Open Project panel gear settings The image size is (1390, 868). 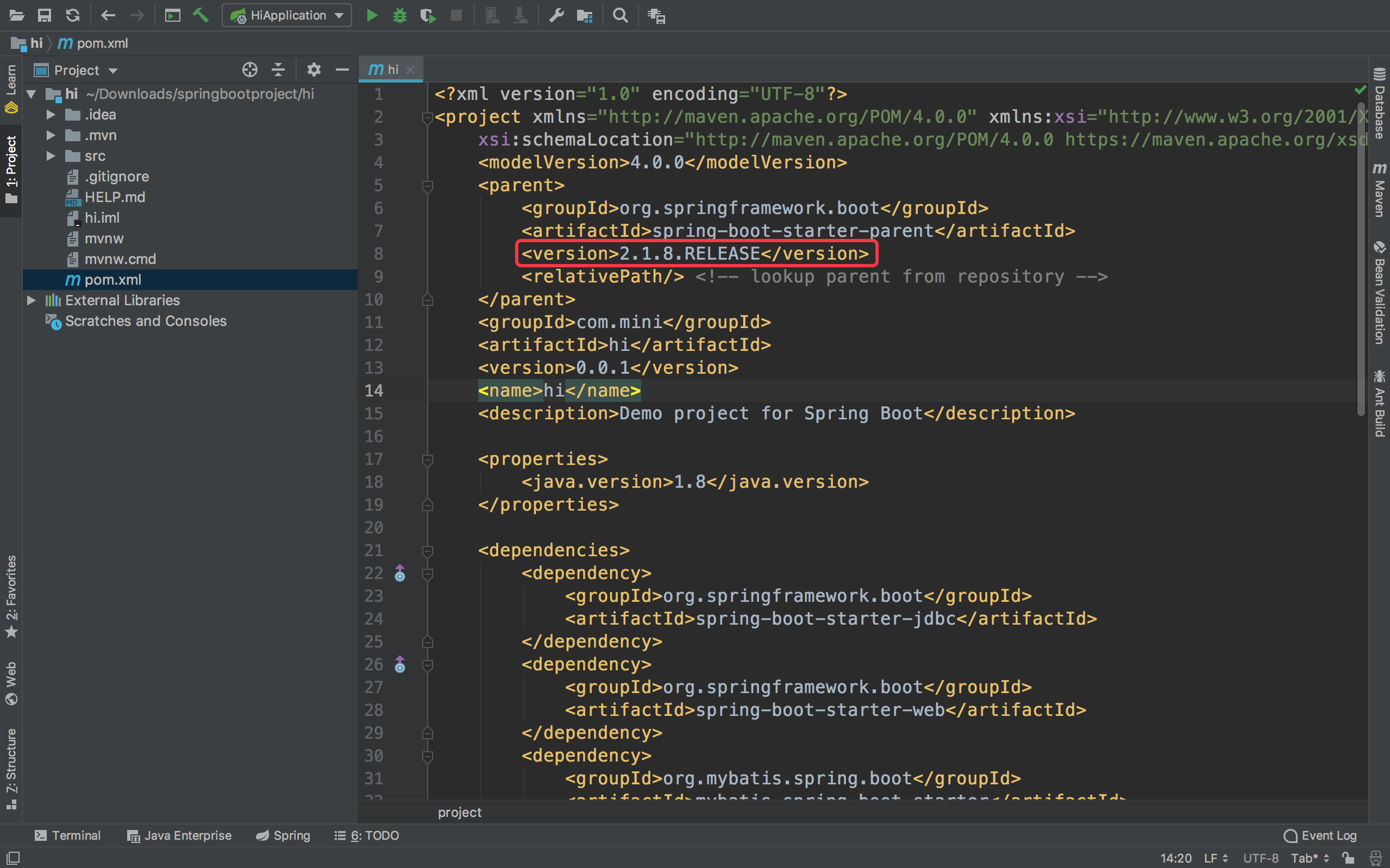(314, 70)
